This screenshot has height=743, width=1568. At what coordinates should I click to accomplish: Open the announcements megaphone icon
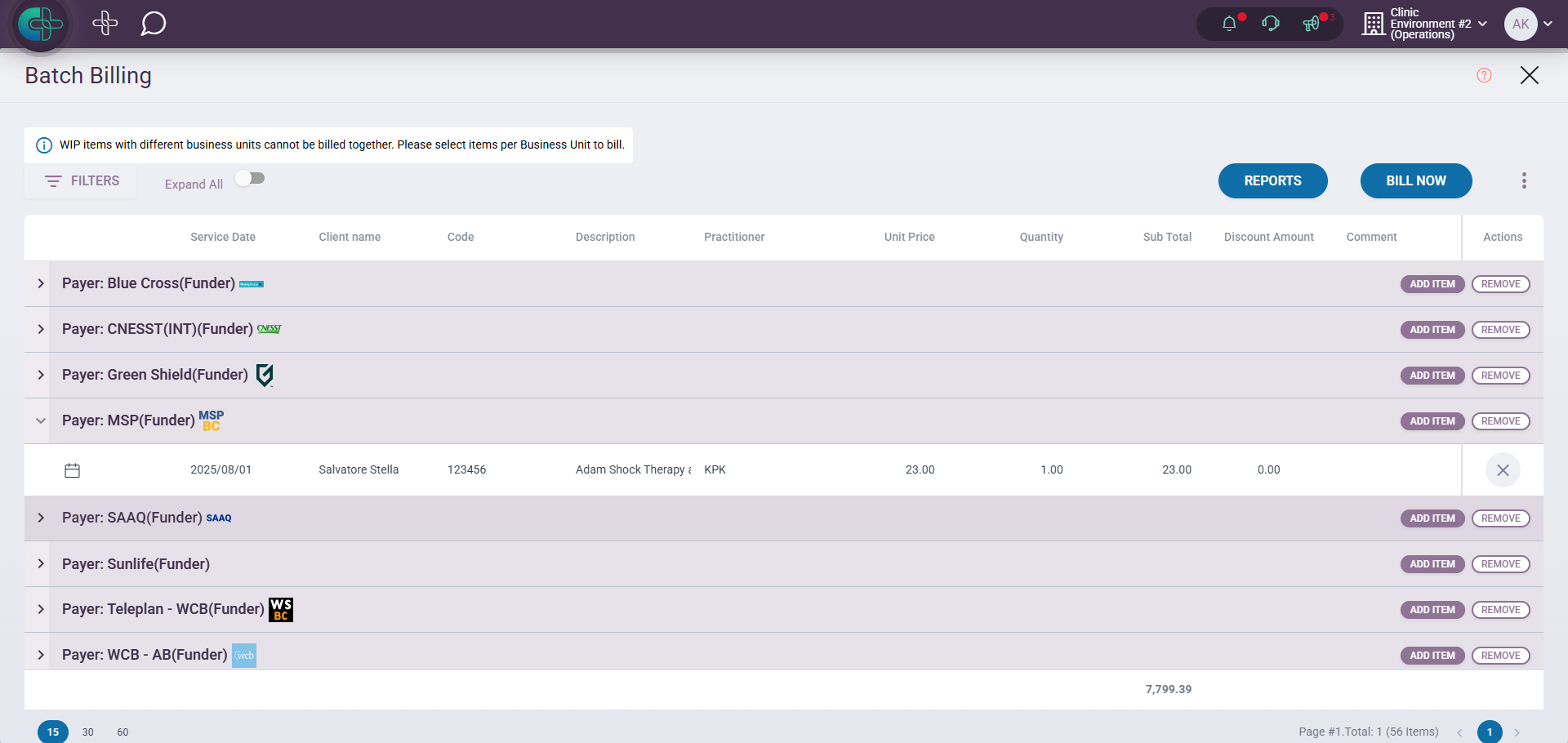tap(1311, 24)
